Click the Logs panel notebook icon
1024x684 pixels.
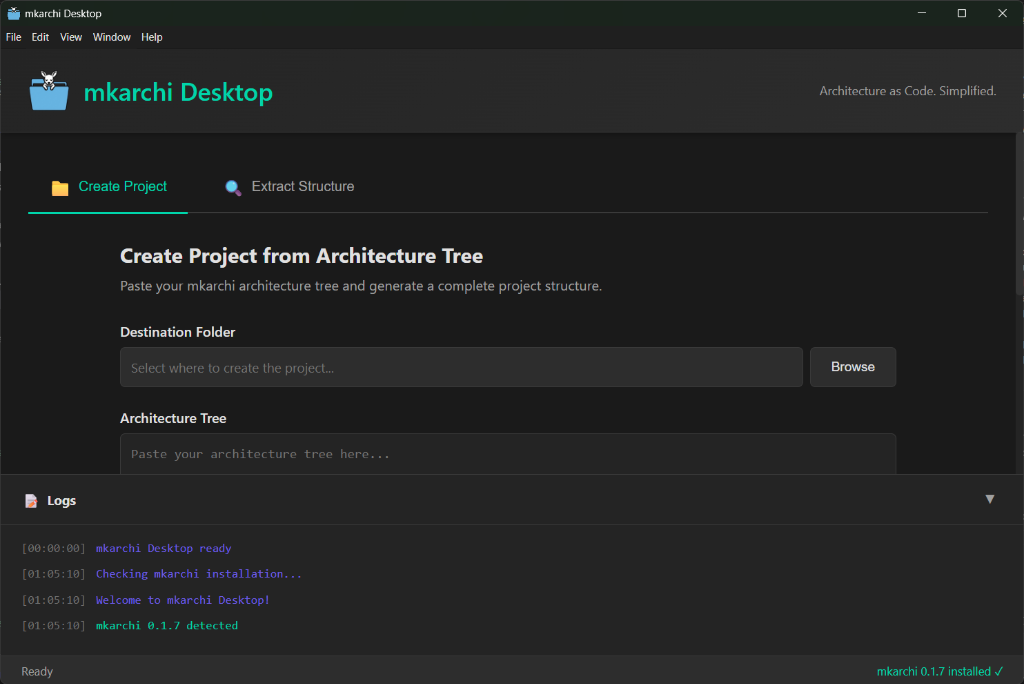coord(33,499)
